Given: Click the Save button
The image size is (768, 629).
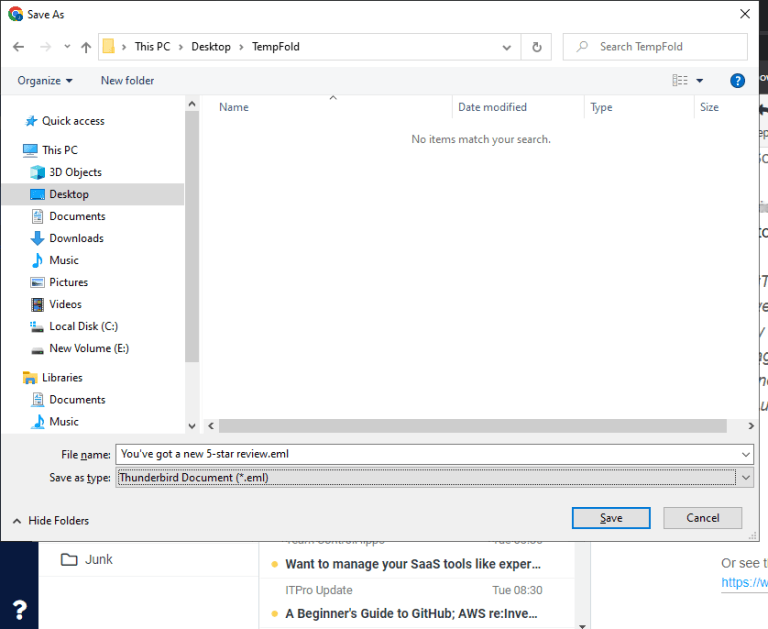Looking at the screenshot, I should 611,518.
